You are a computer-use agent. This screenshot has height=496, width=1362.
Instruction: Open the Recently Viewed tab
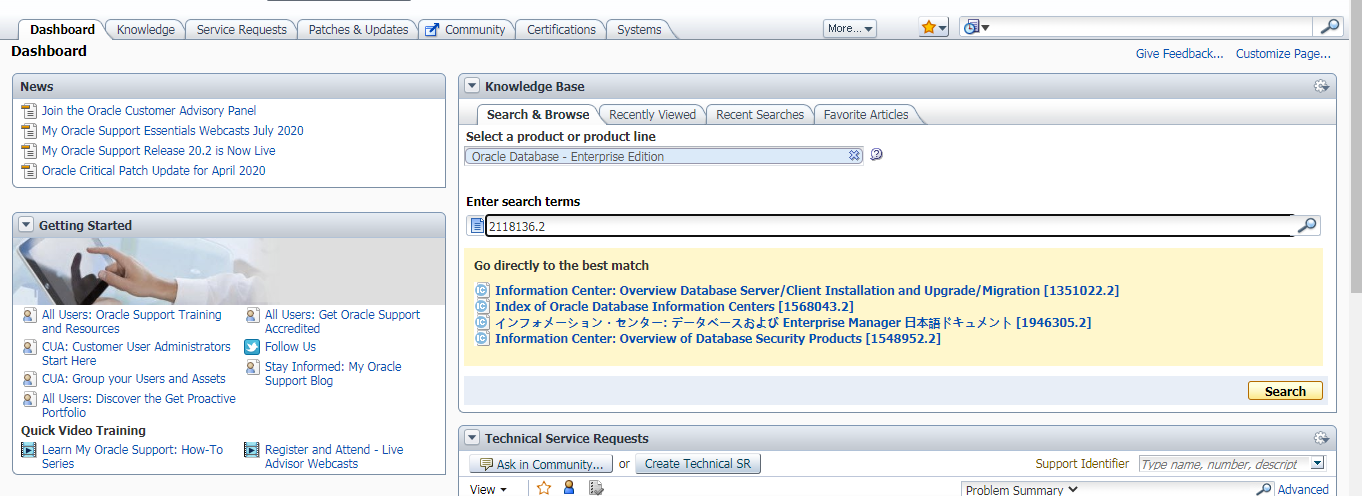click(x=652, y=115)
